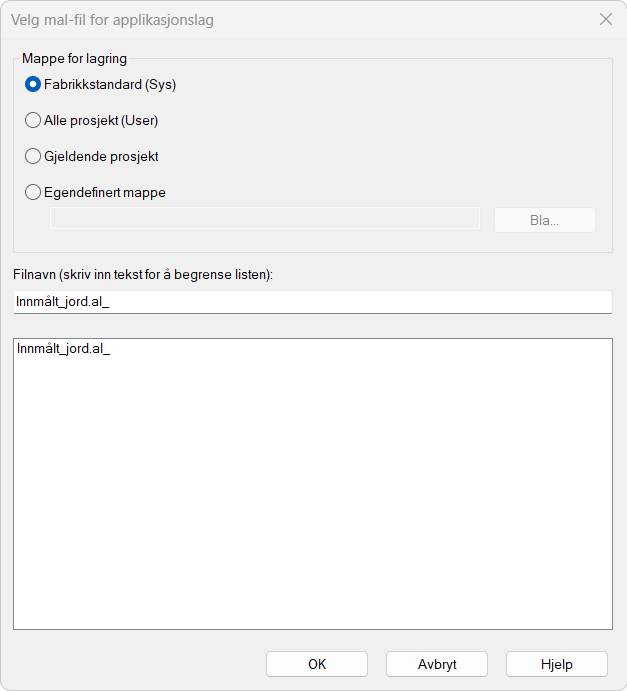Select Innmålt_jord.al_ in the file list
Image resolution: width=627 pixels, height=691 pixels.
tap(63, 350)
